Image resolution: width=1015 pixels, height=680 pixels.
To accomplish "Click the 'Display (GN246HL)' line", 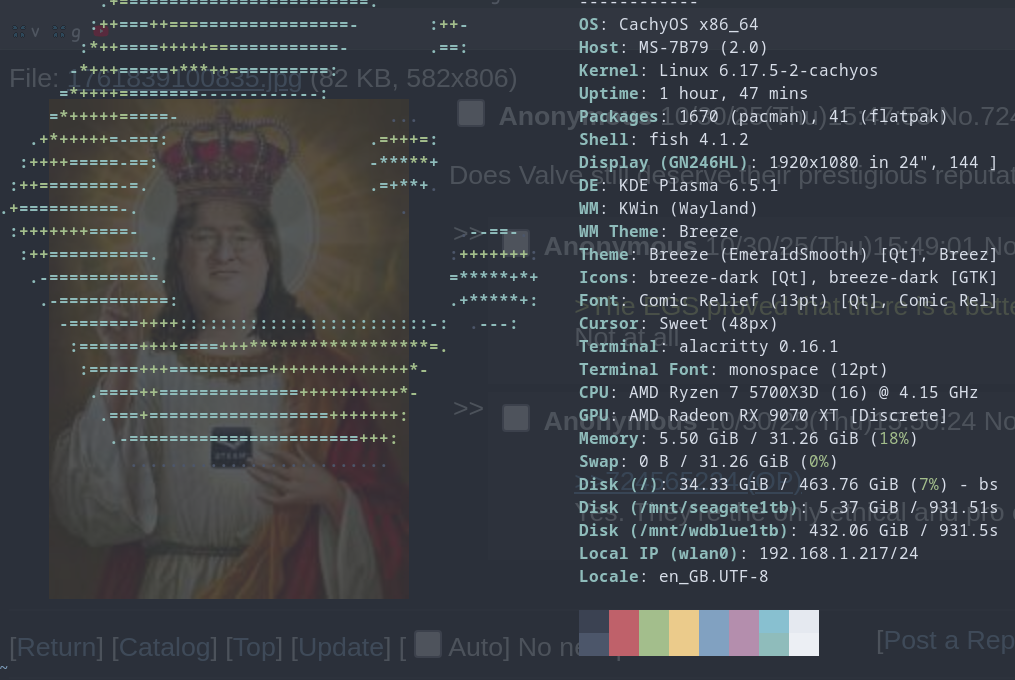I will [788, 163].
